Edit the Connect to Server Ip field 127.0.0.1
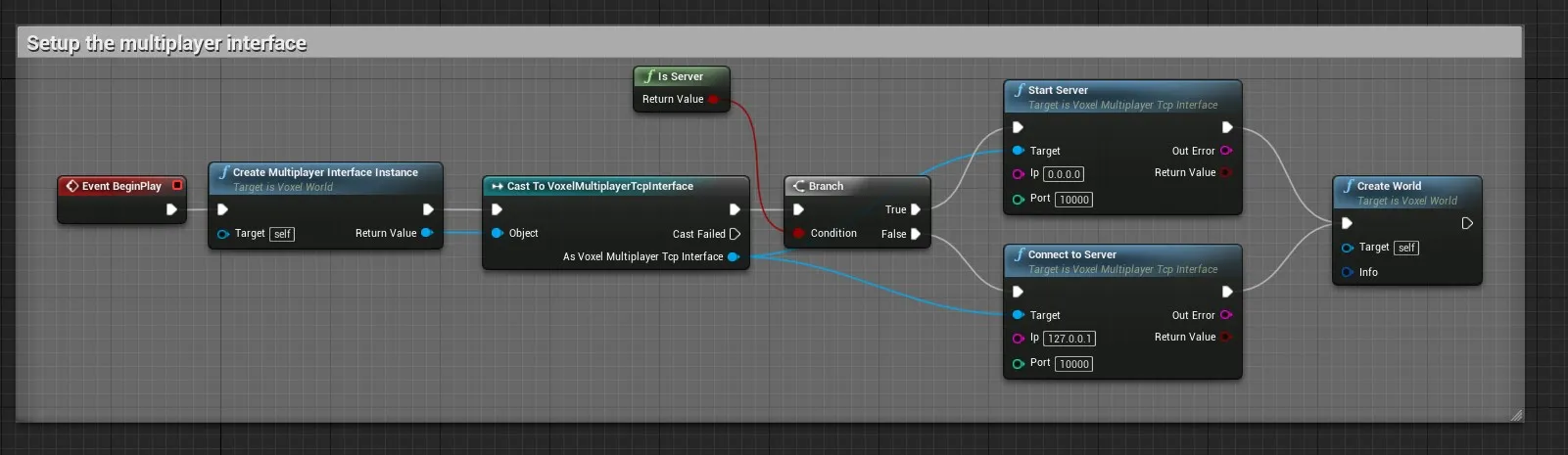The width and height of the screenshot is (1568, 455). (x=1069, y=339)
